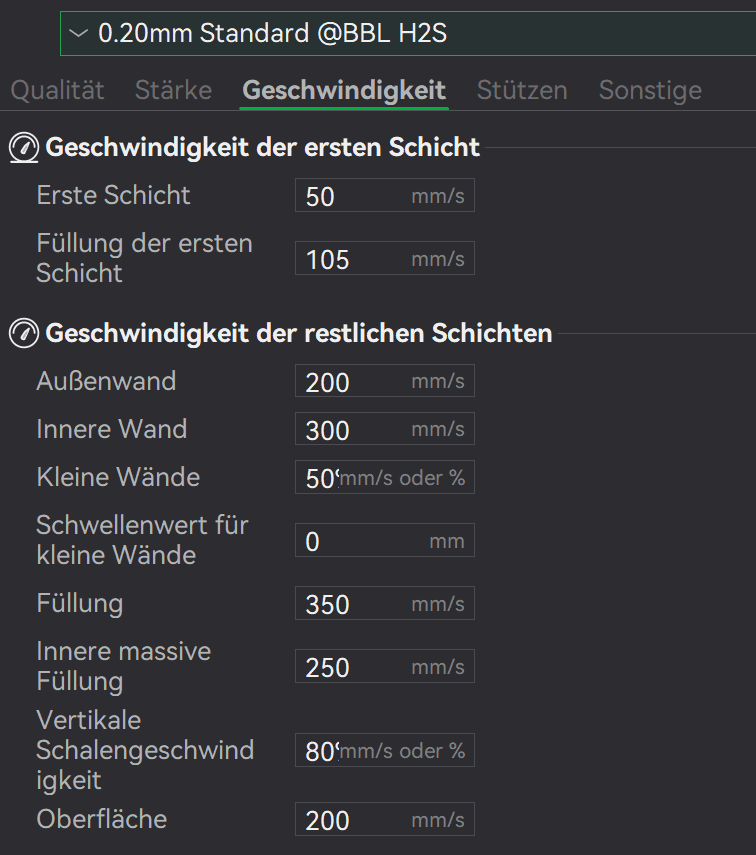Viewport: 756px width, 855px height.
Task: Click the Geschwindigkeit der restlichen Schichten heading
Action: click(298, 333)
